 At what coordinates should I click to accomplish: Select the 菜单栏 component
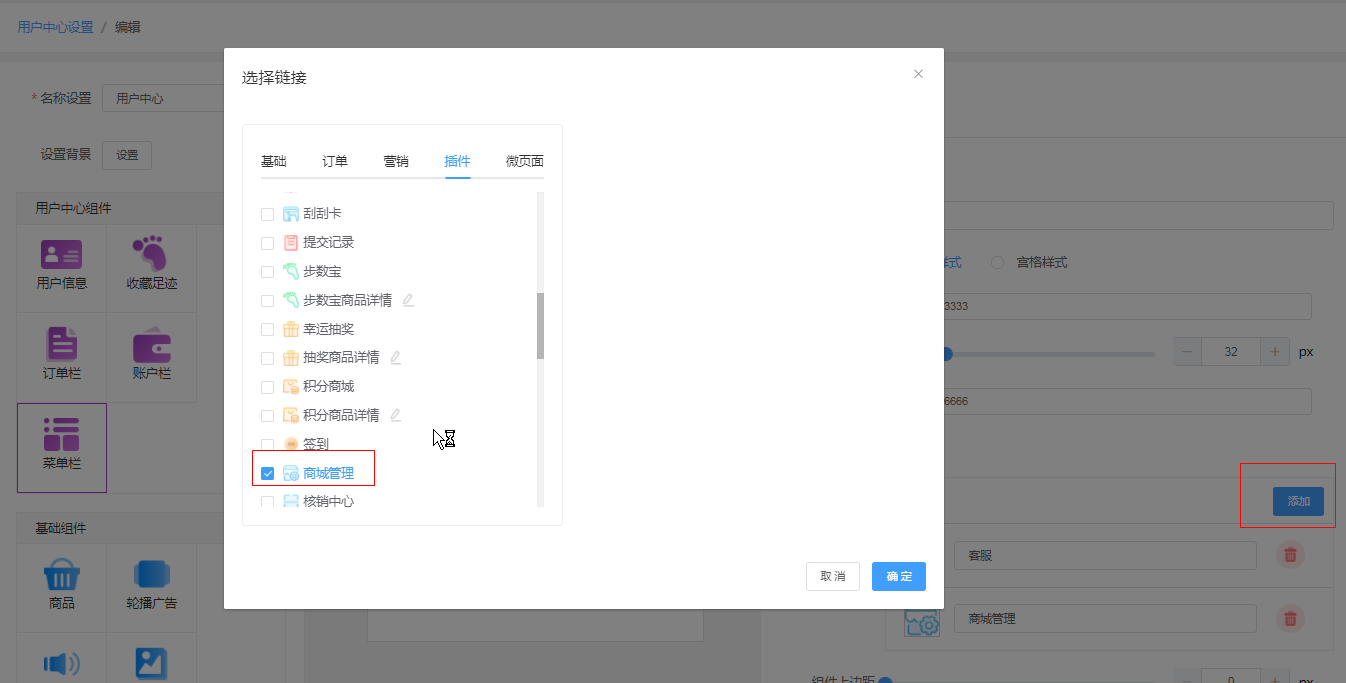(x=62, y=448)
